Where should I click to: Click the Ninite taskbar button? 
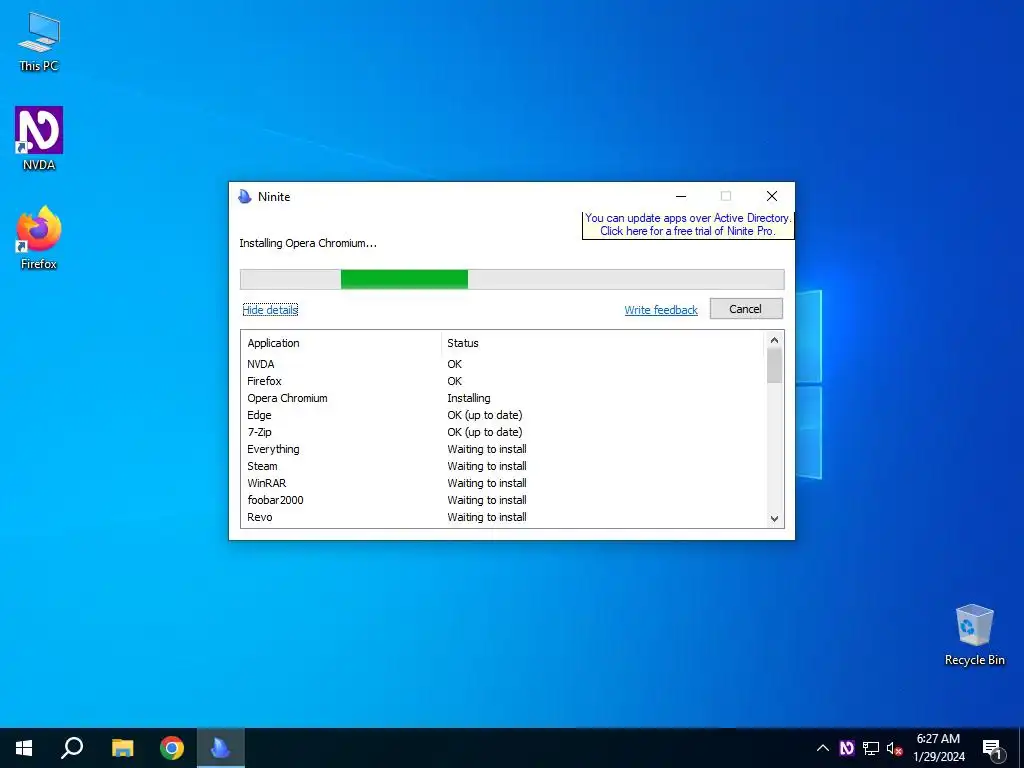tap(221, 748)
